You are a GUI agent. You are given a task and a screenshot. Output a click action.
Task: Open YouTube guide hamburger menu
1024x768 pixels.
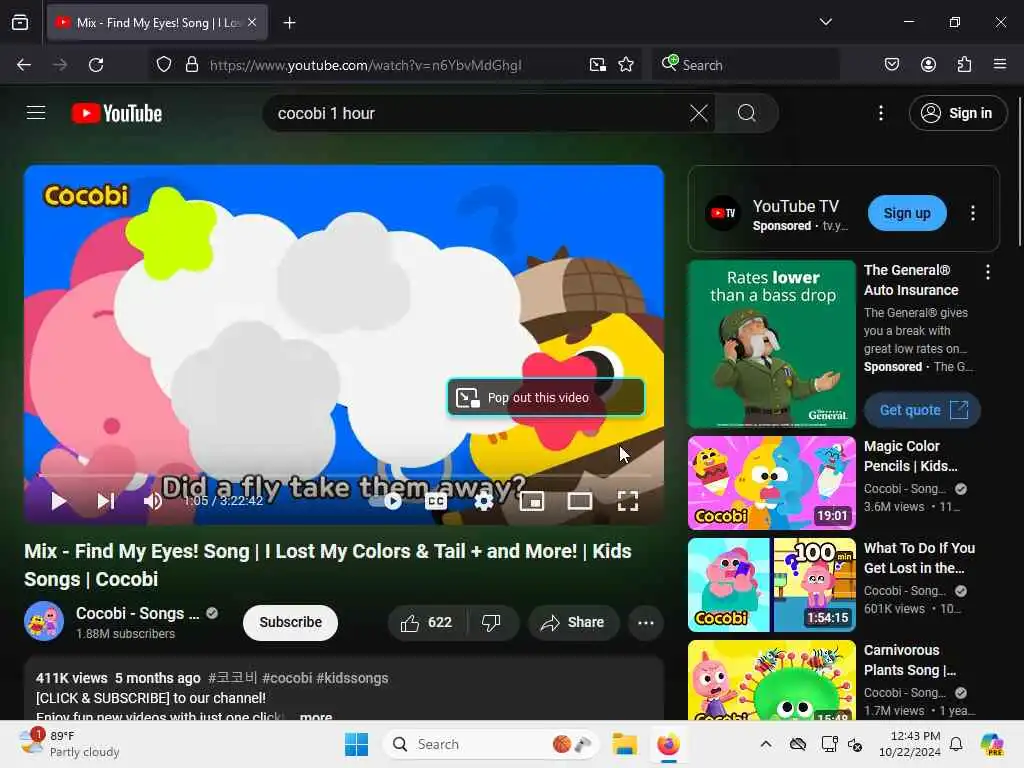pos(36,113)
